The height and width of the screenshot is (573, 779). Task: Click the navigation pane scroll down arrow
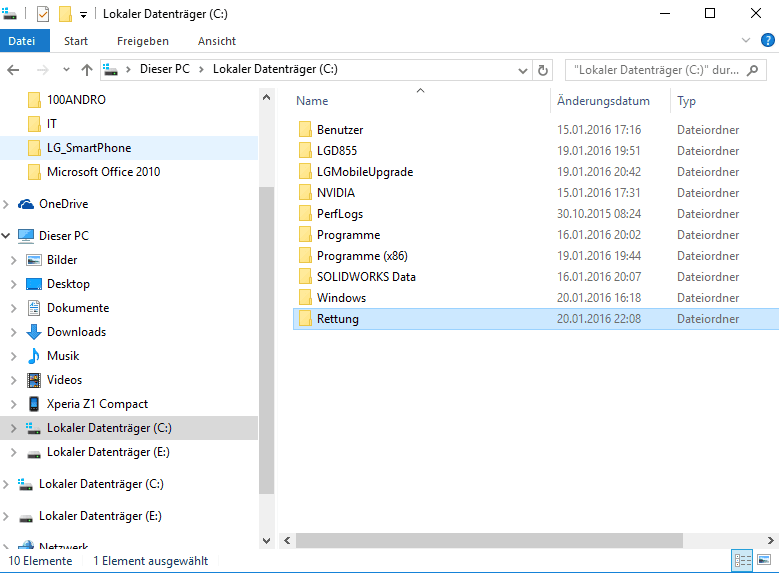pyautogui.click(x=266, y=541)
